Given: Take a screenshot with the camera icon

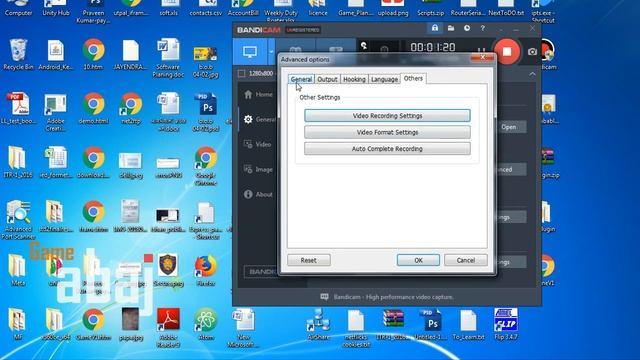Looking at the screenshot, I should point(532,52).
